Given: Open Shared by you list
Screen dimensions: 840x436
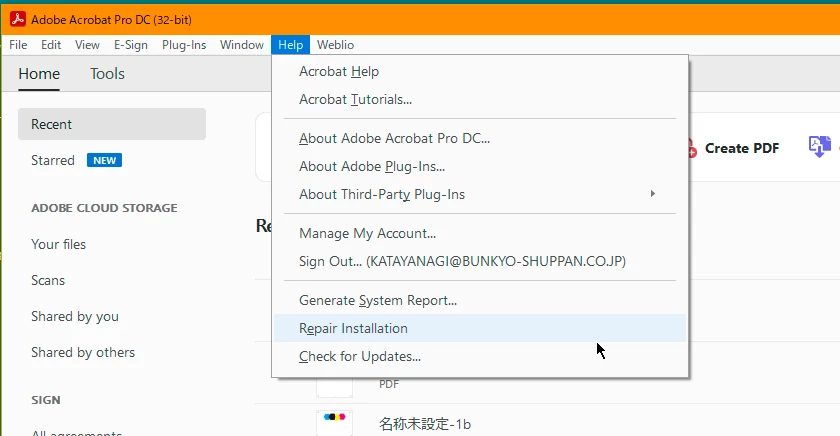Looking at the screenshot, I should pyautogui.click(x=75, y=317).
